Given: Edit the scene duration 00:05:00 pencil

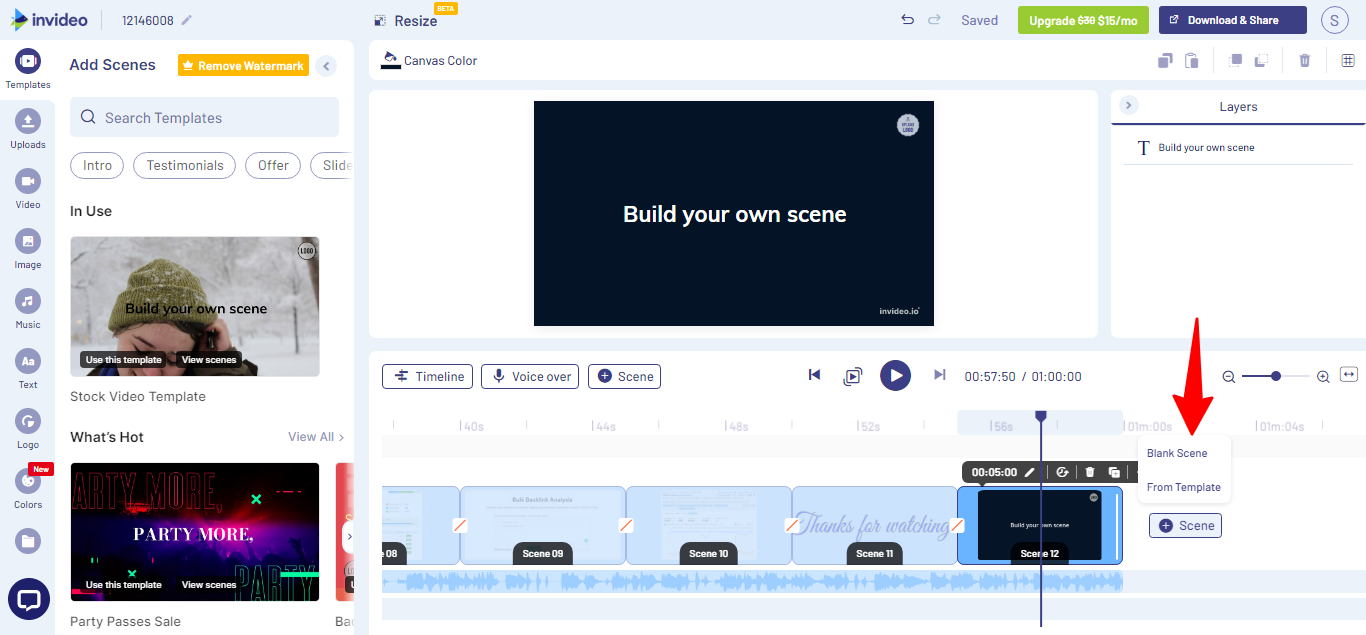Looking at the screenshot, I should (x=1029, y=472).
